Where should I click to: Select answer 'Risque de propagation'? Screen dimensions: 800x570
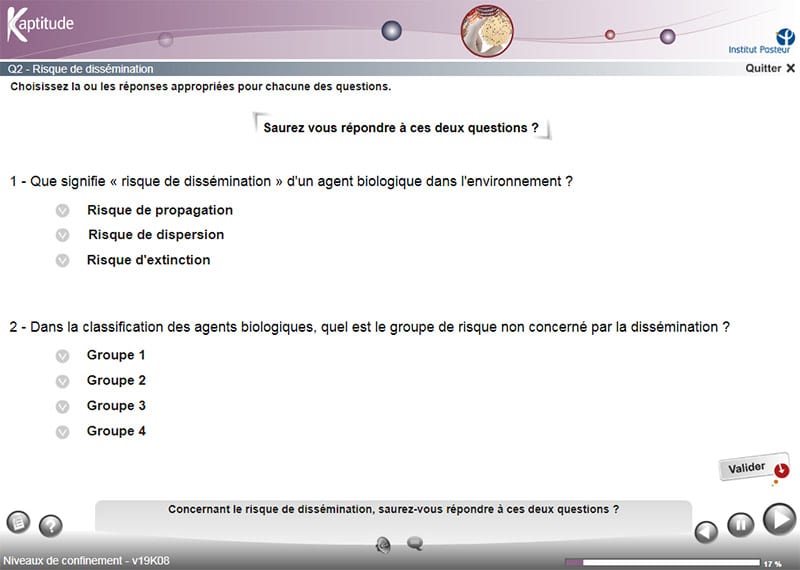pyautogui.click(x=62, y=211)
